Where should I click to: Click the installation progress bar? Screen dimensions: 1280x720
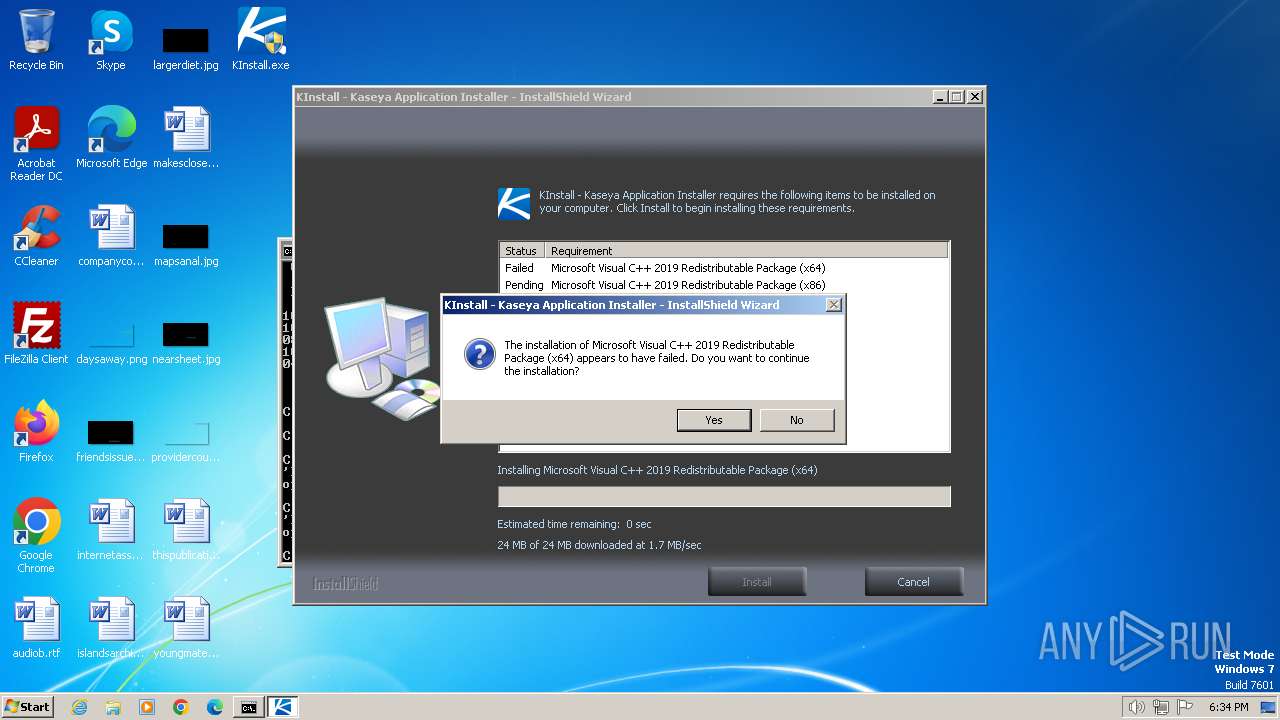tap(724, 497)
